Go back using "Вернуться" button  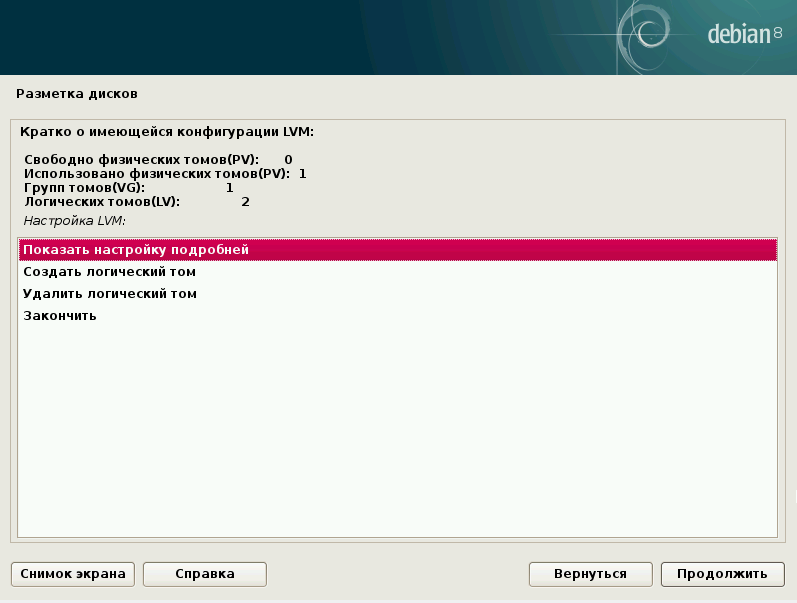590,573
